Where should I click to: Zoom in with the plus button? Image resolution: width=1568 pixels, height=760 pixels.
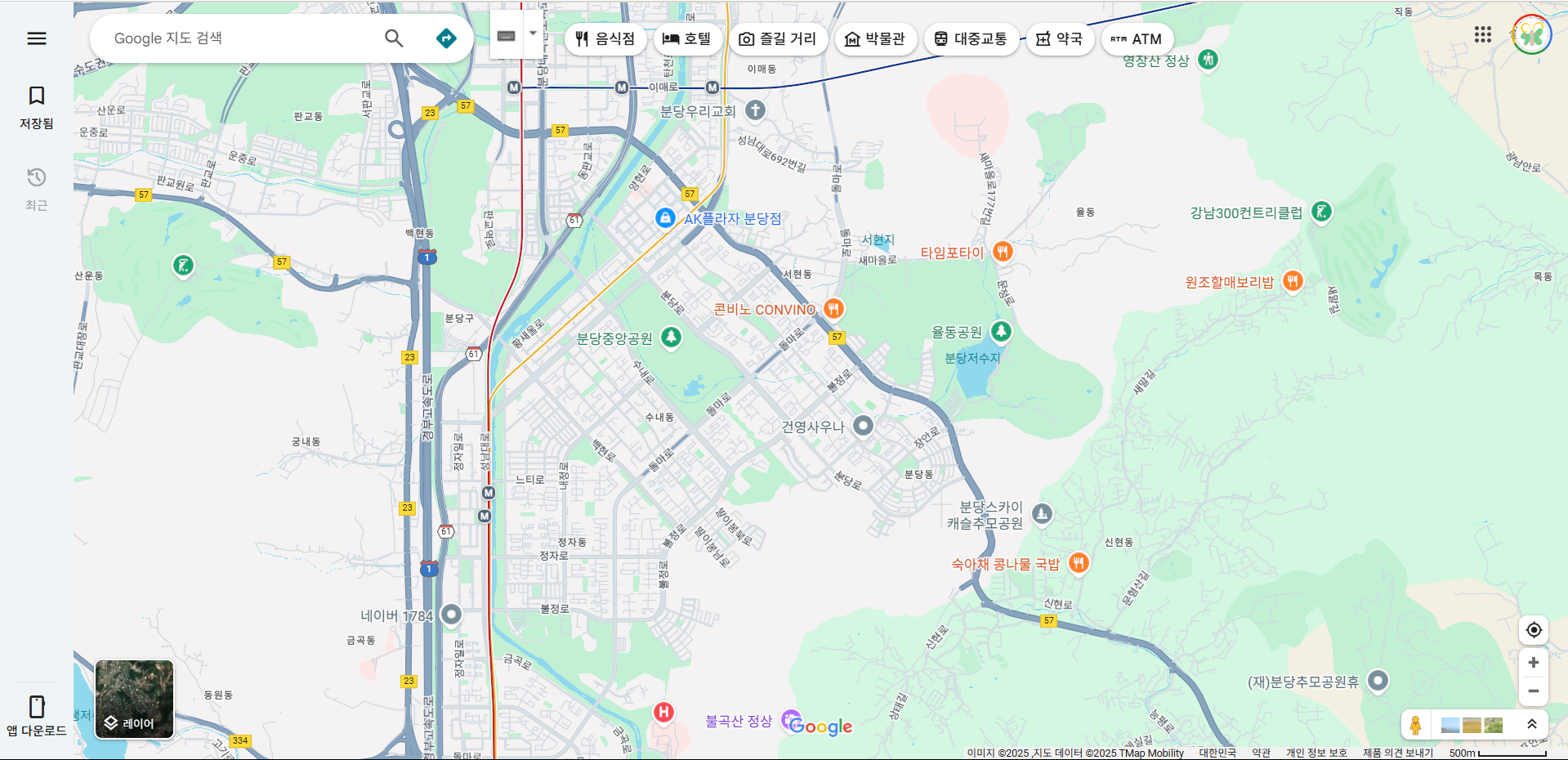click(1534, 663)
